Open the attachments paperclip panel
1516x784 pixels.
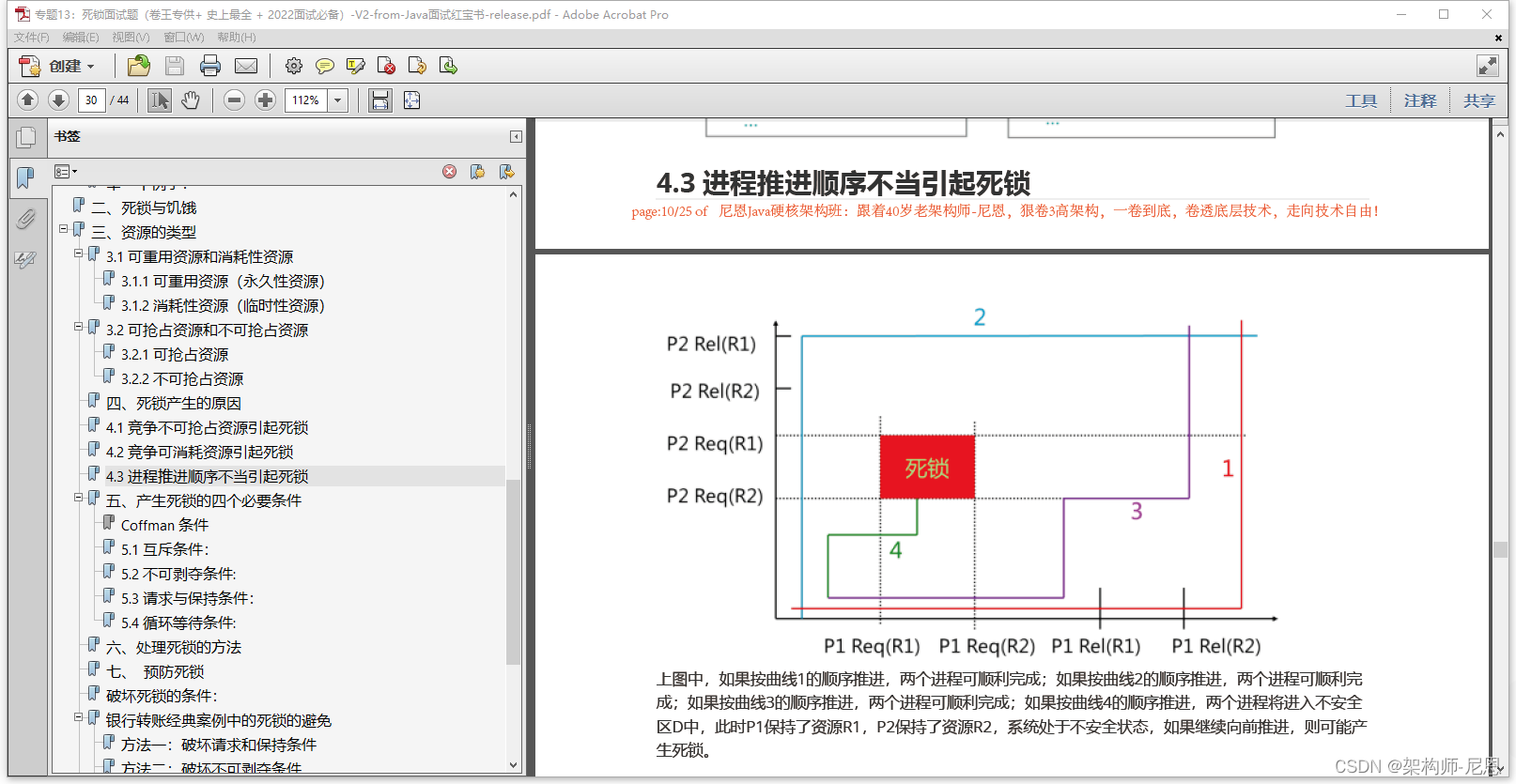coord(25,220)
